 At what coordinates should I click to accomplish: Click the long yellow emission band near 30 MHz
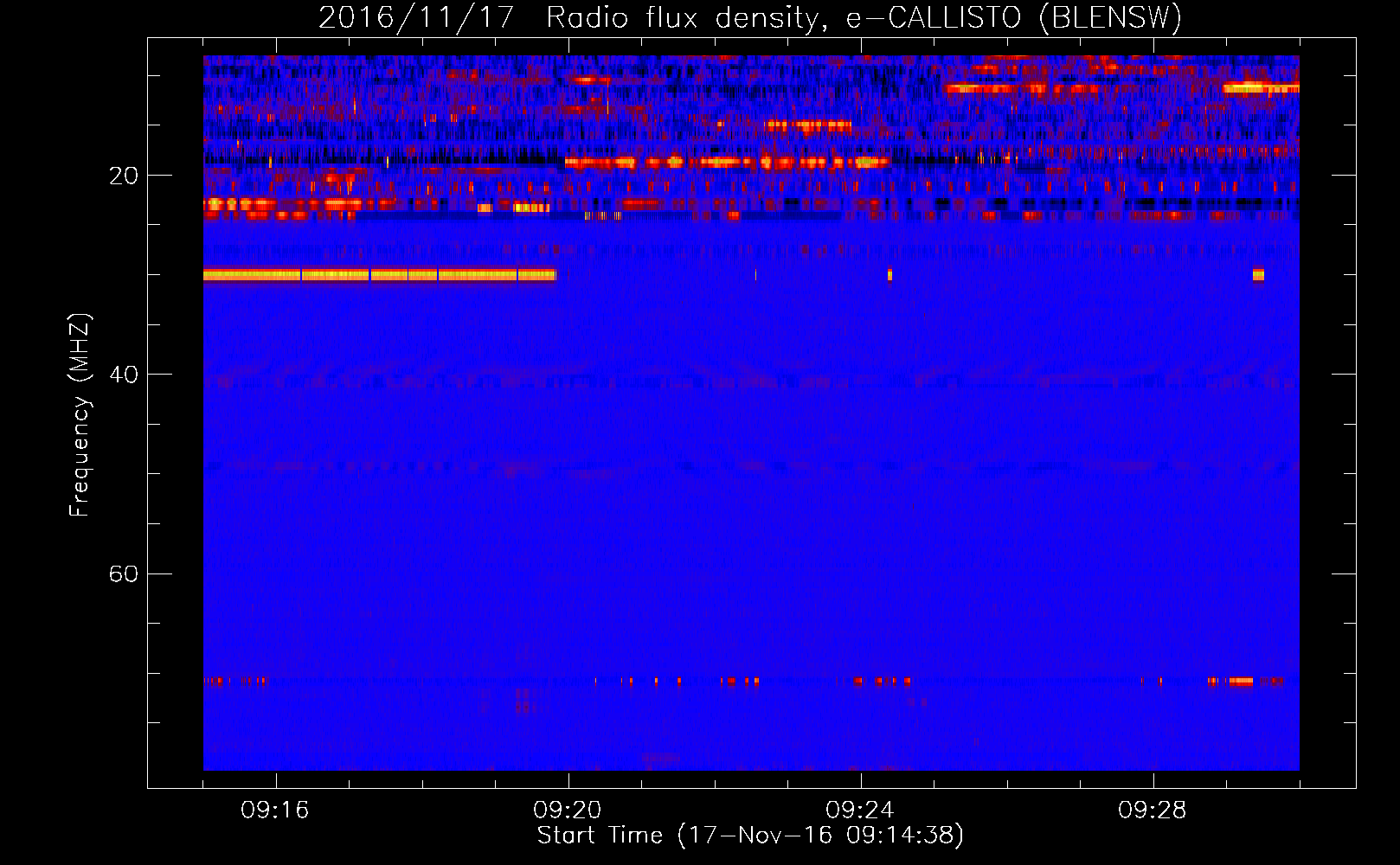(x=380, y=275)
